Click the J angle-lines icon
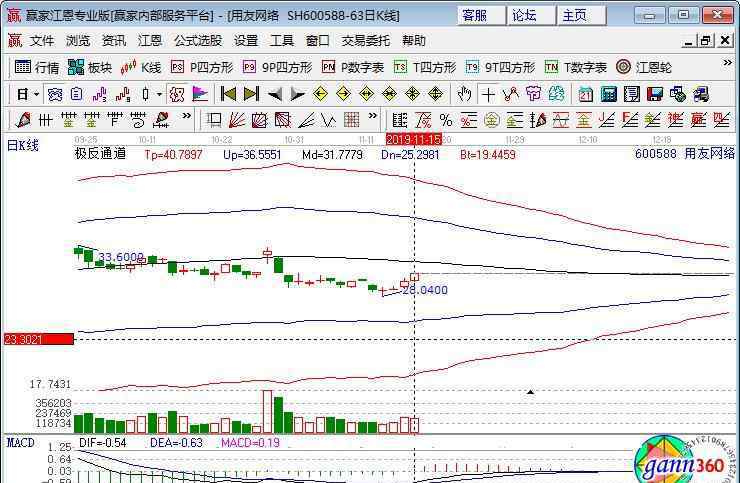Viewport: 740px width, 483px height. pyautogui.click(x=607, y=120)
